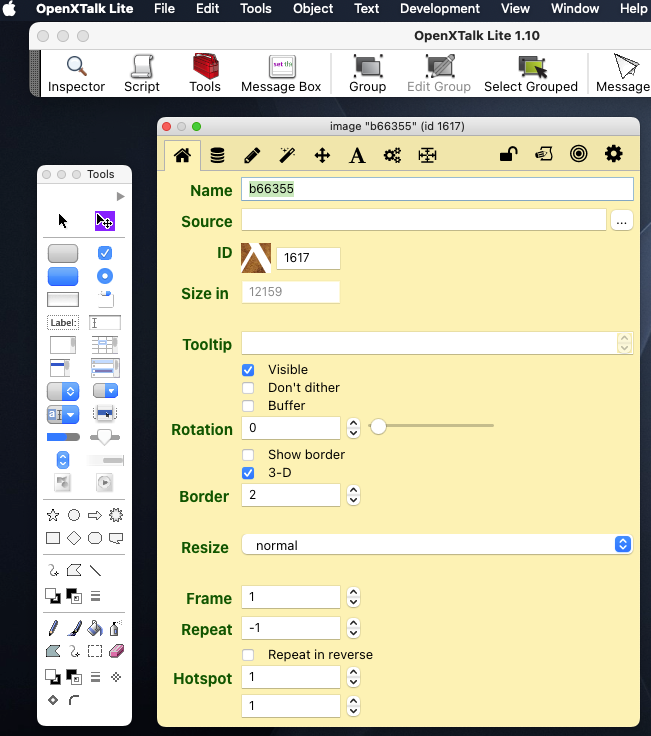Open the Resize dropdown showing normal
Screen dimensions: 651x736
click(x=437, y=545)
